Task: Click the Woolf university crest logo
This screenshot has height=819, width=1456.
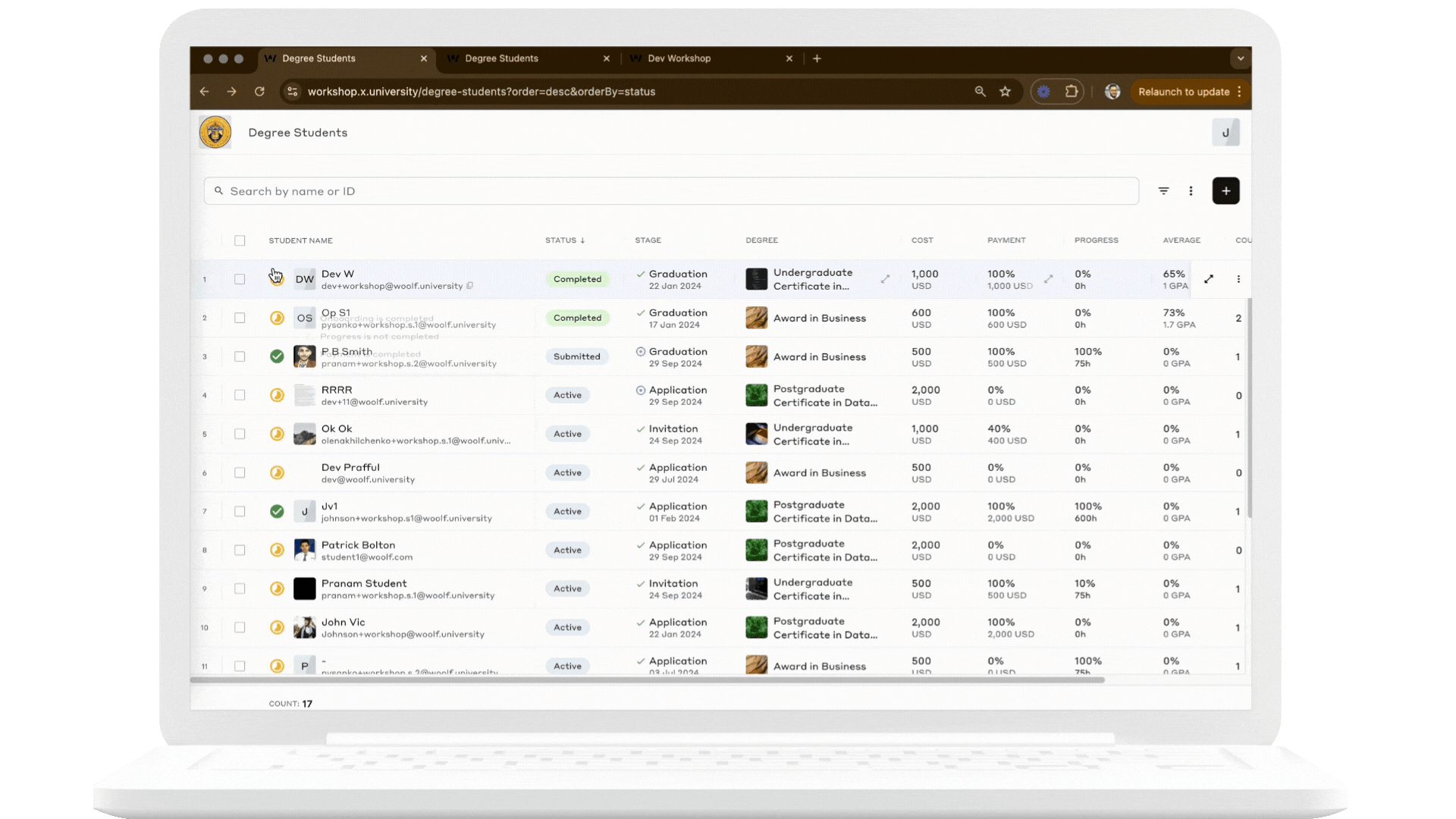Action: click(215, 131)
